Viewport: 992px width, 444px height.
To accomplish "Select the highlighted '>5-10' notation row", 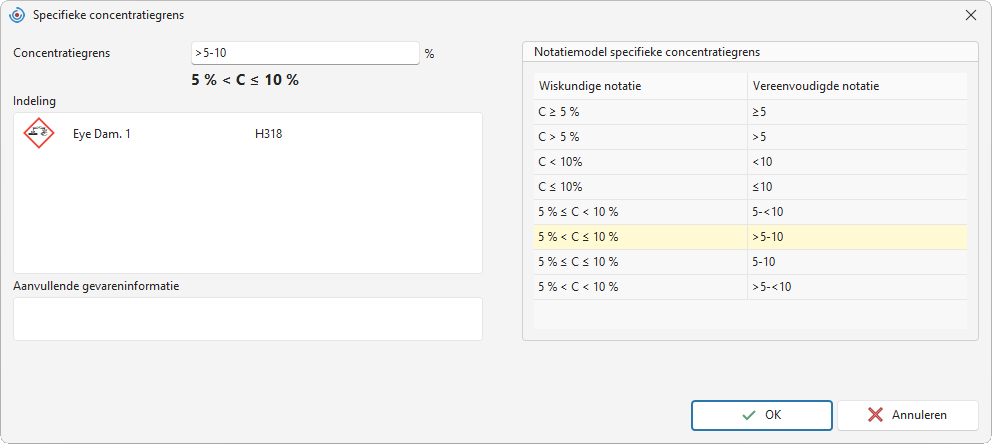I will pyautogui.click(x=750, y=237).
